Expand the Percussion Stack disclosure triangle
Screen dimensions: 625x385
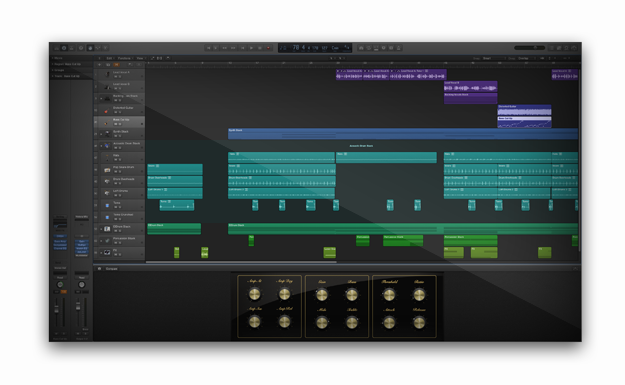[101, 241]
